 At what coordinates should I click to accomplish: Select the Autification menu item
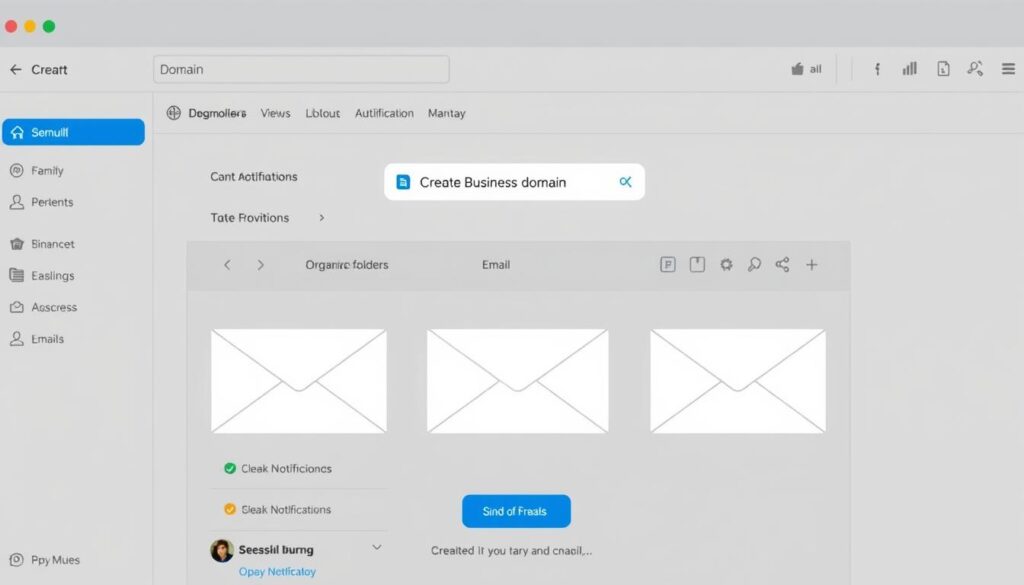pos(384,113)
